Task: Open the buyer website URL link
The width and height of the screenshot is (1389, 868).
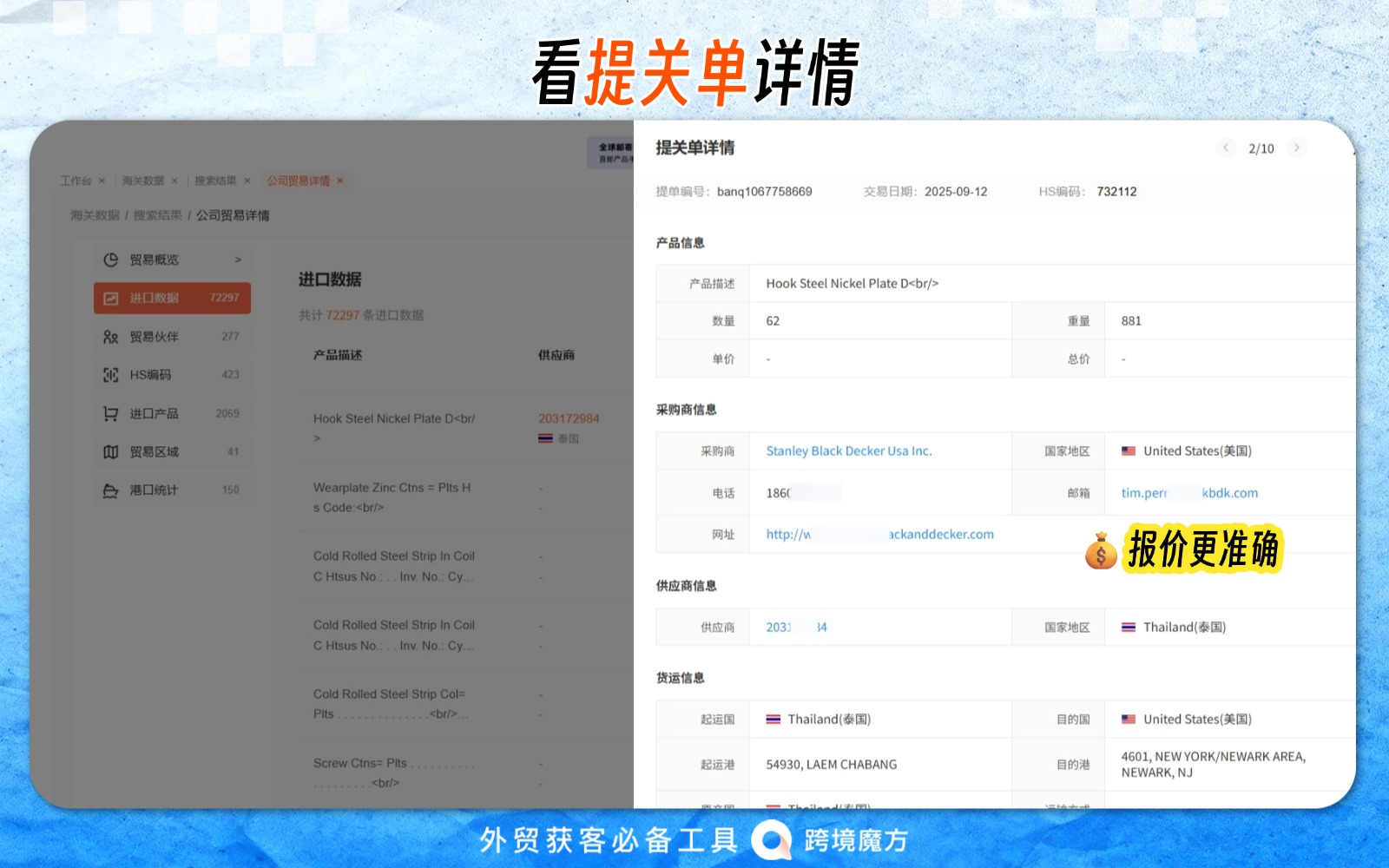Action: click(879, 535)
